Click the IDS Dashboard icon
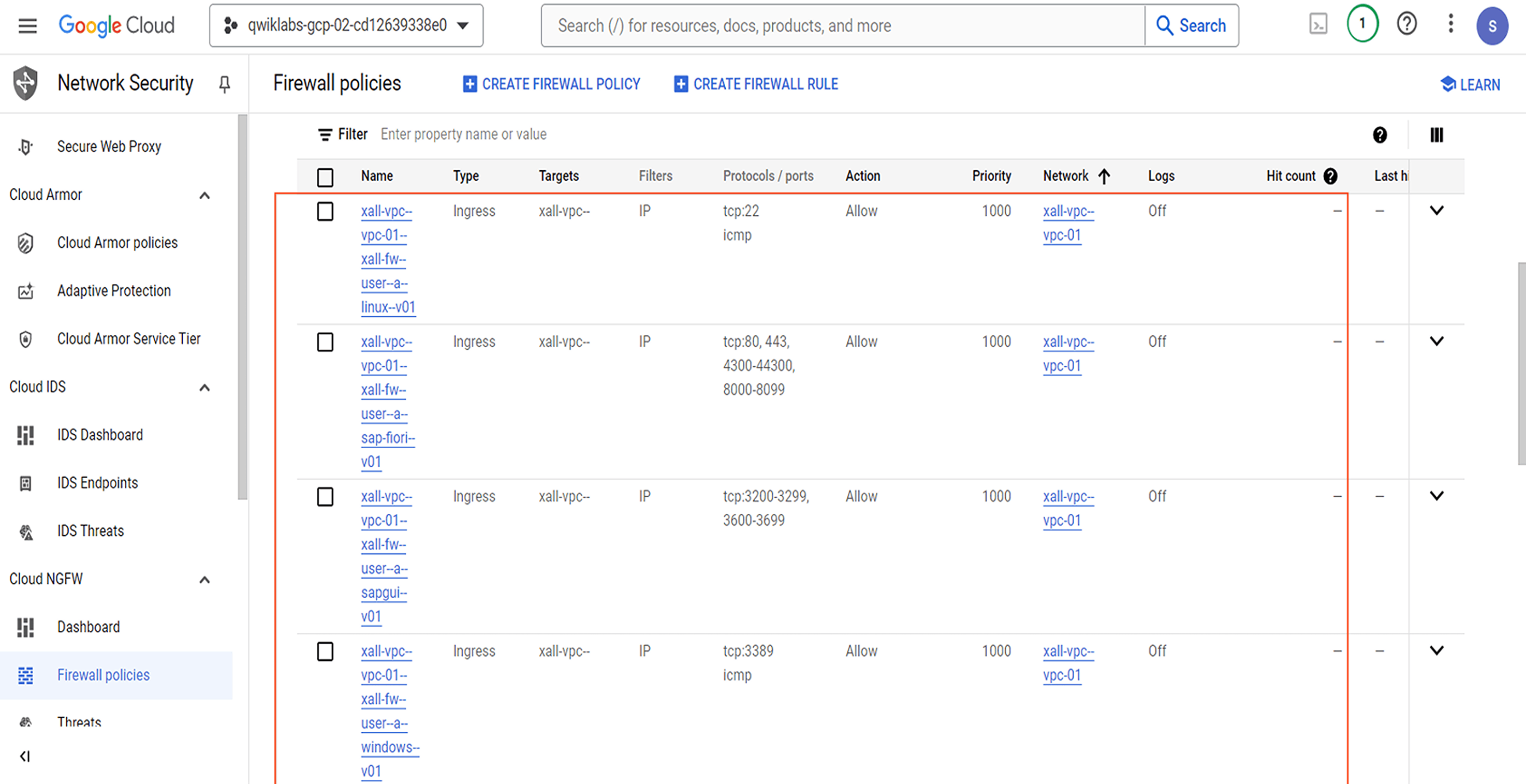1526x784 pixels. click(25, 435)
